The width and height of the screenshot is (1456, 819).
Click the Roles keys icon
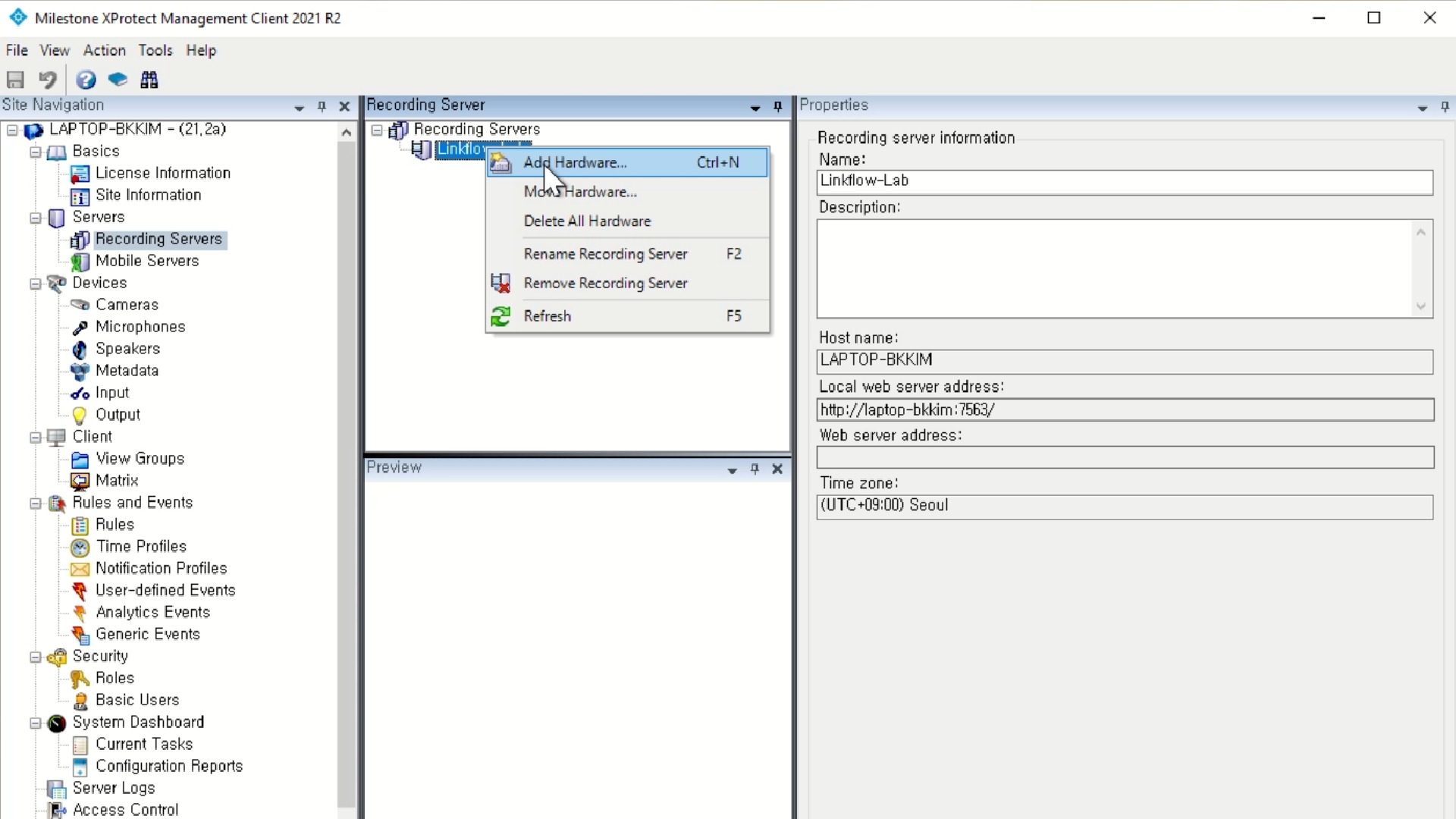coord(80,679)
